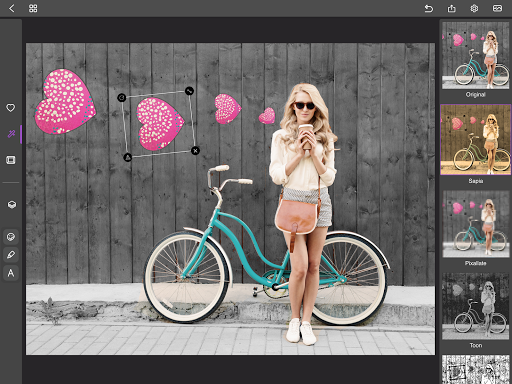Add text with the A tool
The image size is (512, 384).
[x=11, y=273]
